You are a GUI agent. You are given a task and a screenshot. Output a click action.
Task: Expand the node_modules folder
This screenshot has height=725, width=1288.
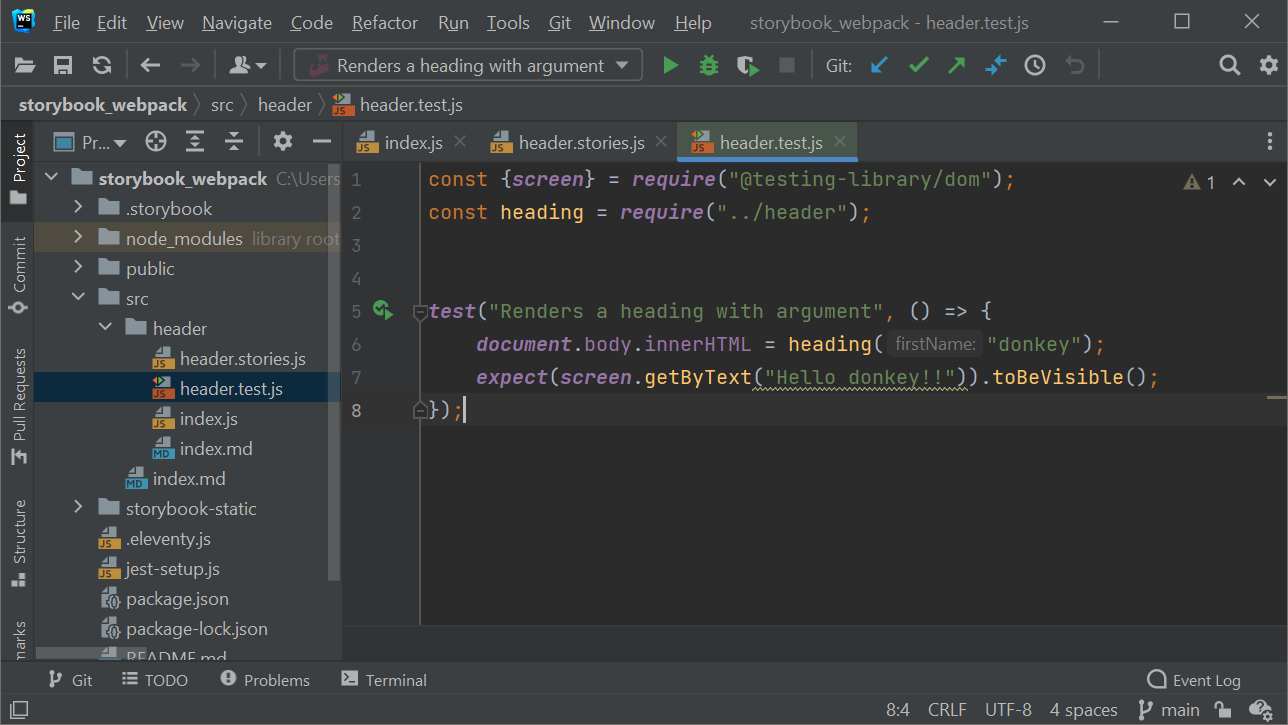pos(78,238)
